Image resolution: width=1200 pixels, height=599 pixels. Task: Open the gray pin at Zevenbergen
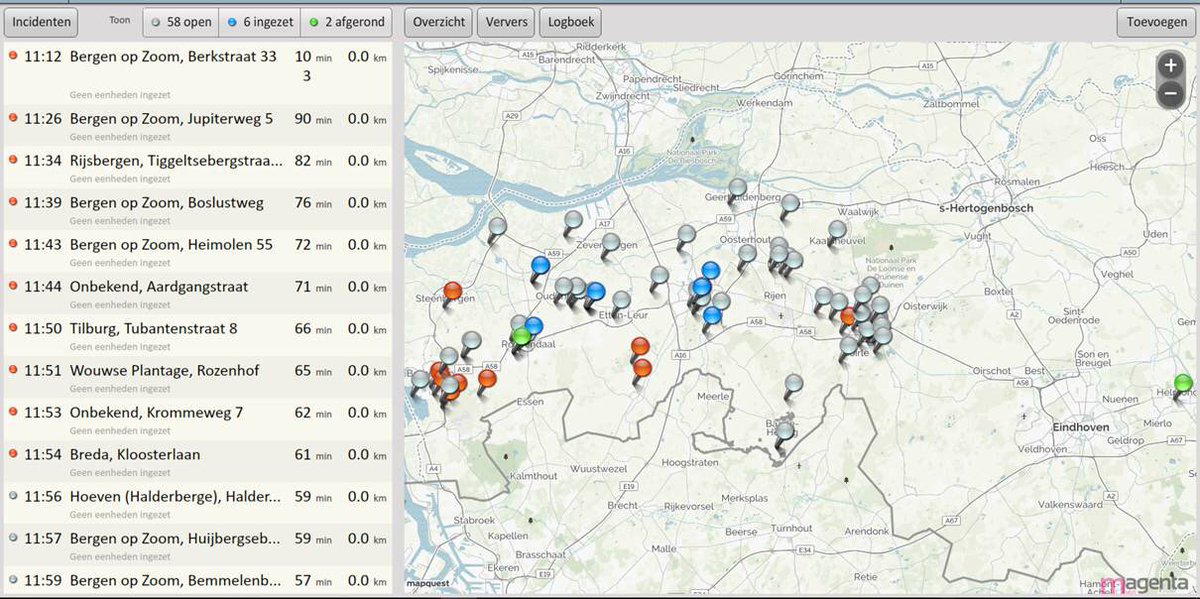(611, 241)
